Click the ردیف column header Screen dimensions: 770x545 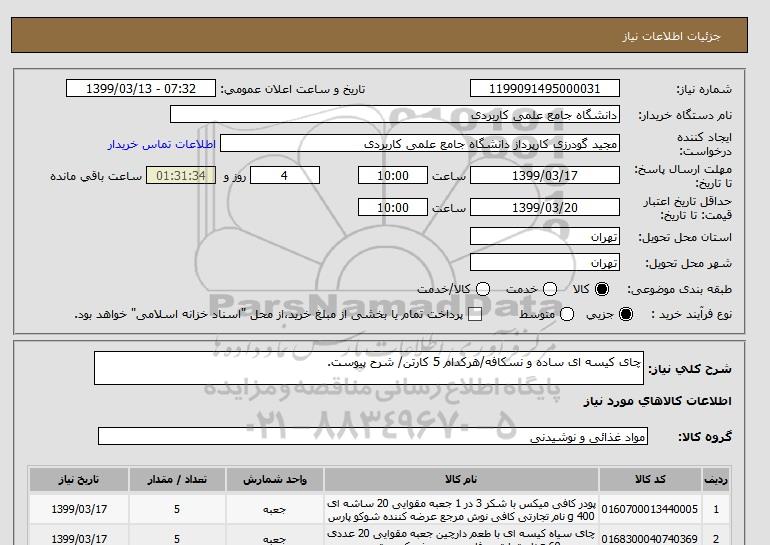pyautogui.click(x=715, y=480)
